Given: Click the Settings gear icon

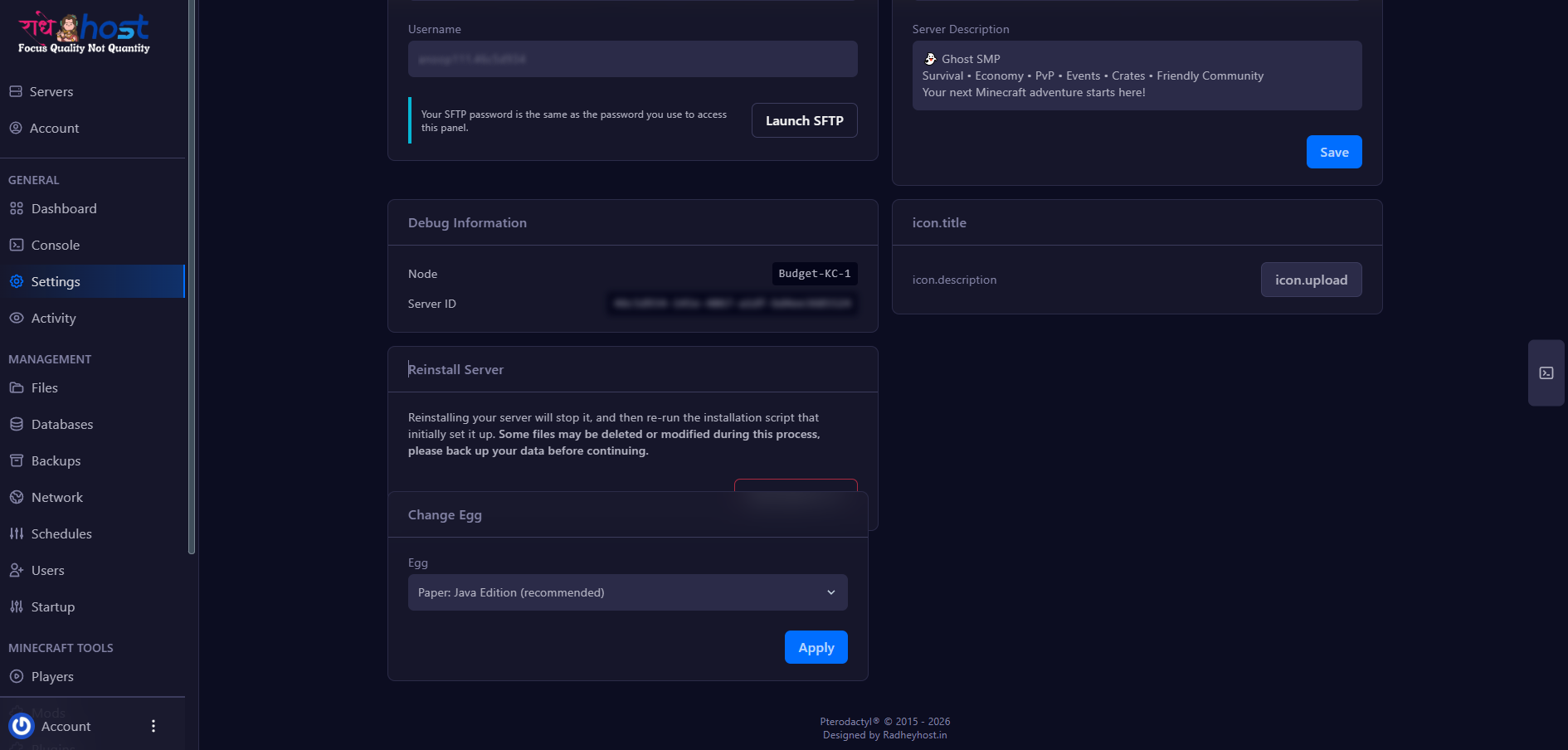Looking at the screenshot, I should click(17, 281).
